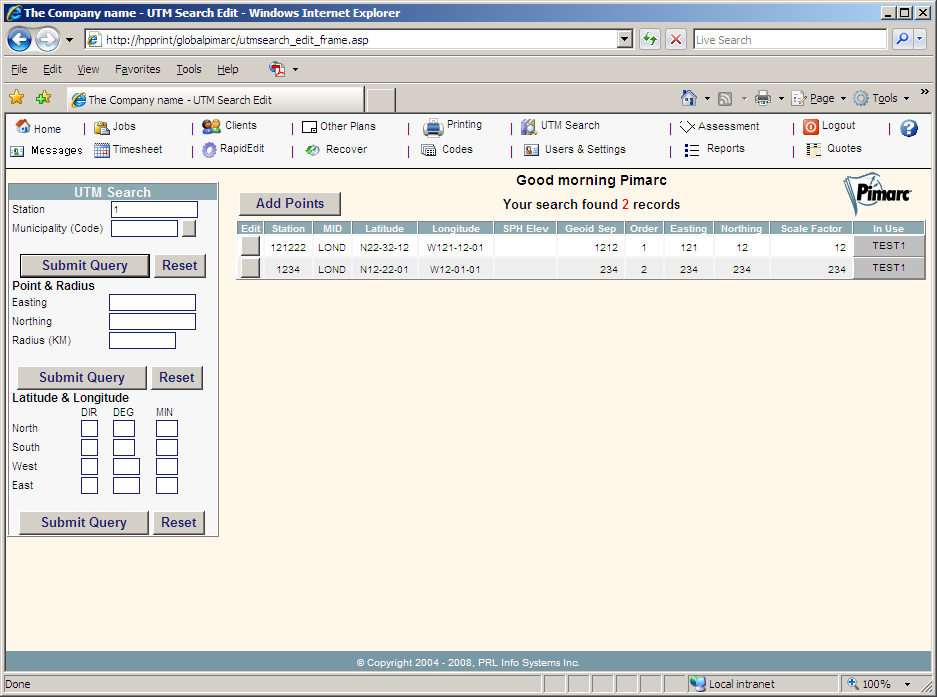Open the Assessment icon
Viewport: 937px width, 697px height.
pos(687,127)
